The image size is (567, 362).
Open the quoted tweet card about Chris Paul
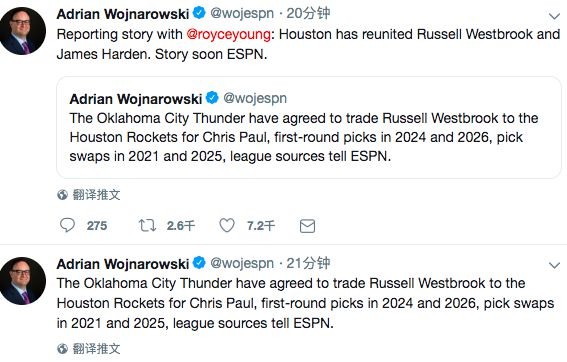pos(309,127)
